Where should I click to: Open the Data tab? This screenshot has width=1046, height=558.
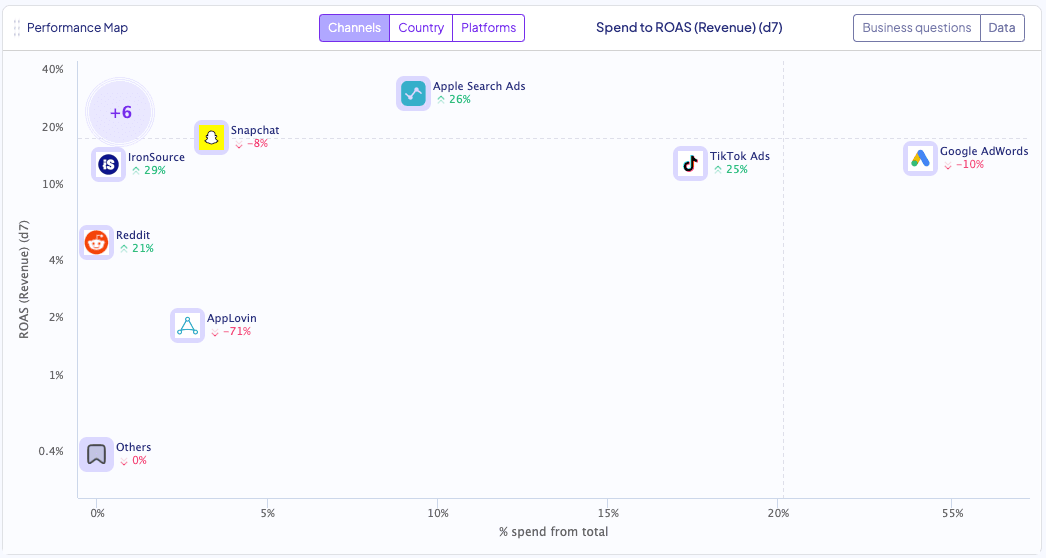coord(1002,28)
